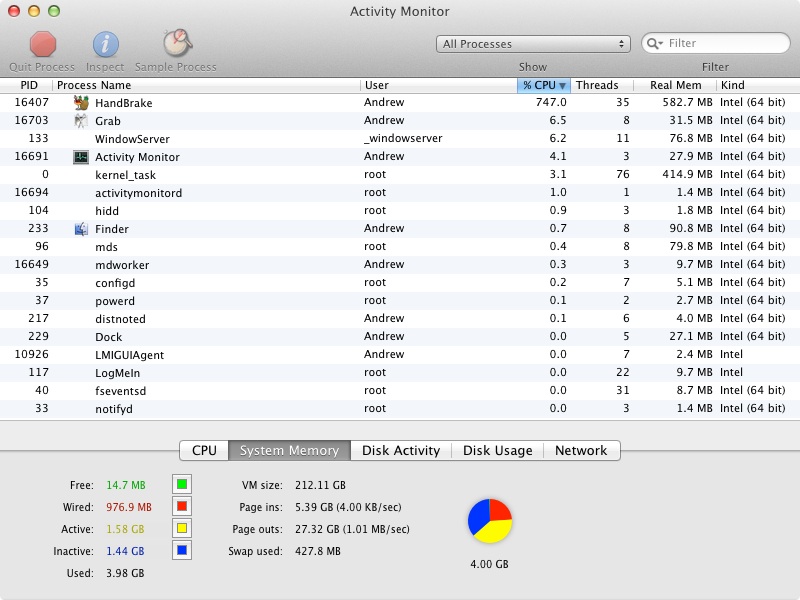Switch to the Network tab
Screen dimensions: 800x600
[x=581, y=451]
